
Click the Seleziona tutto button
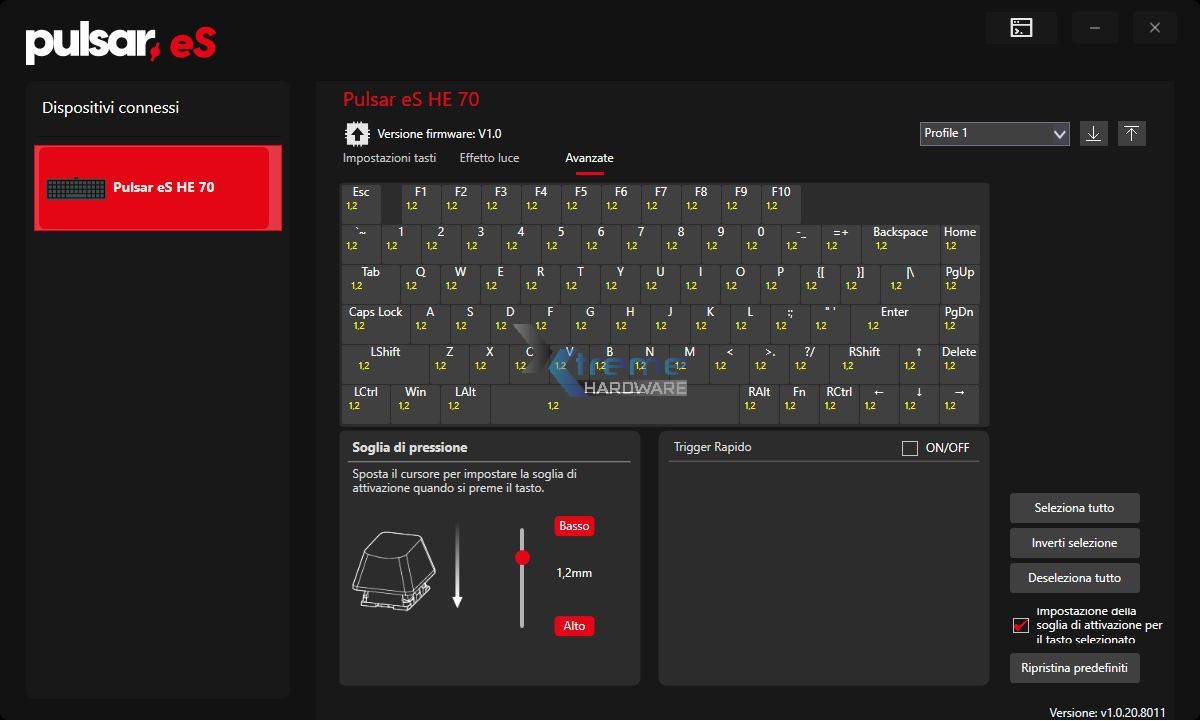pos(1074,507)
